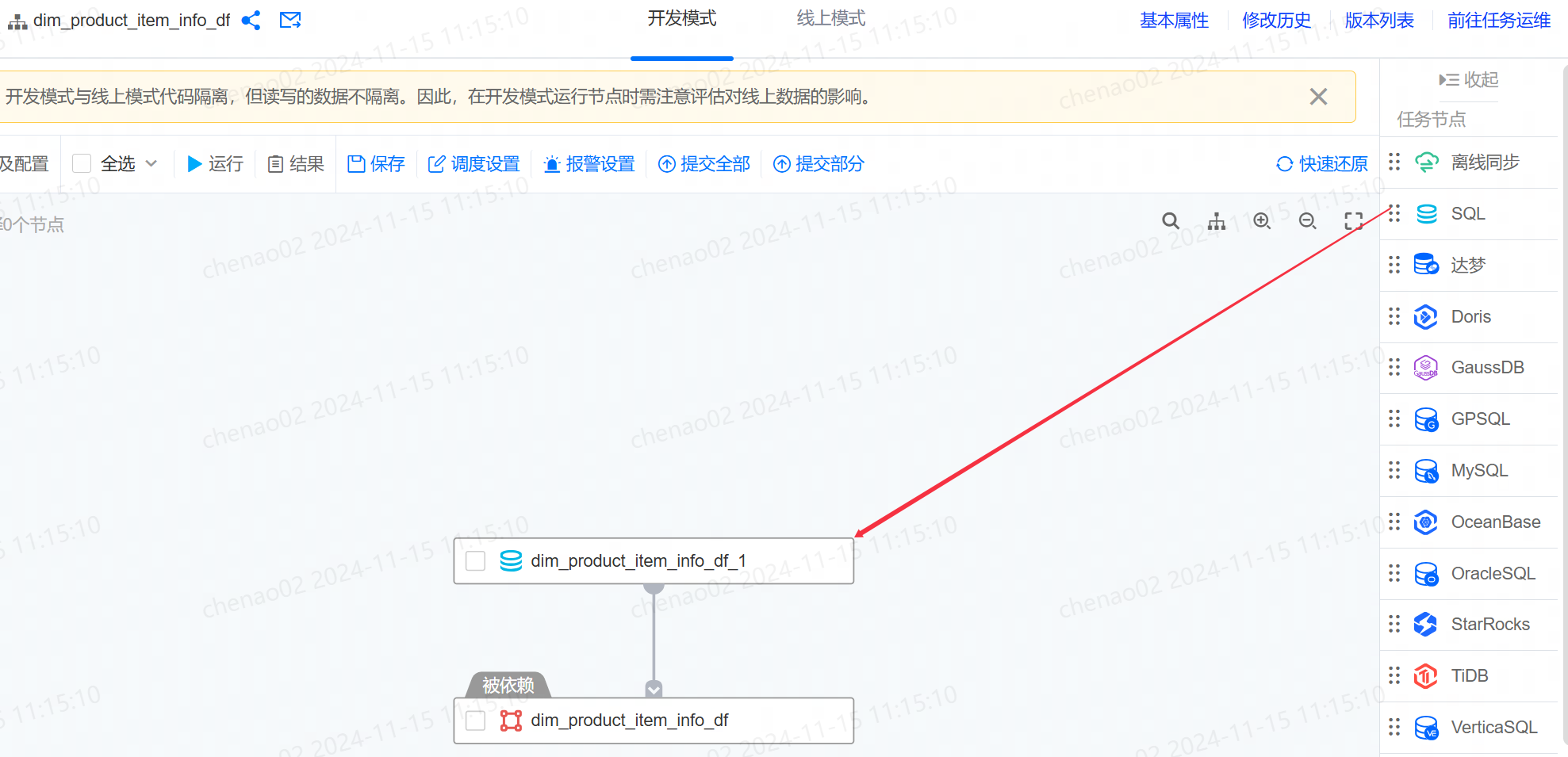Select the MySQL node icon

click(x=1426, y=471)
